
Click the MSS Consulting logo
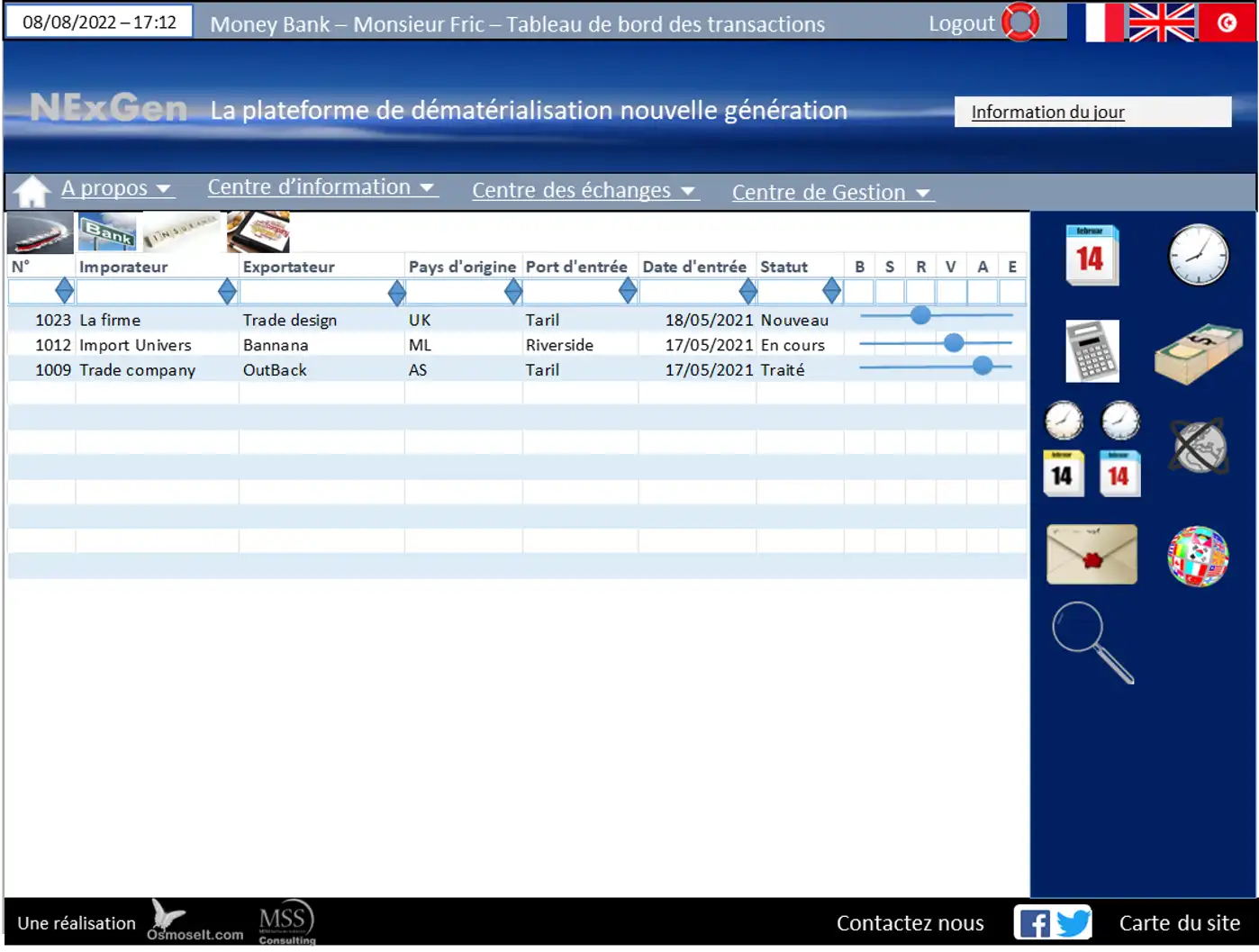[286, 922]
